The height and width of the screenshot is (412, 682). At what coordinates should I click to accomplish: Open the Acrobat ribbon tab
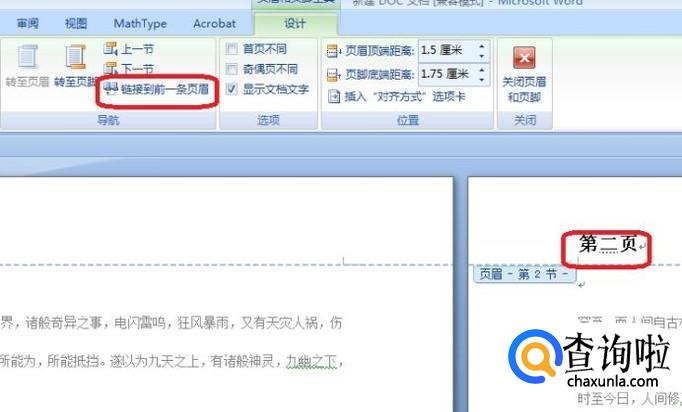(214, 23)
